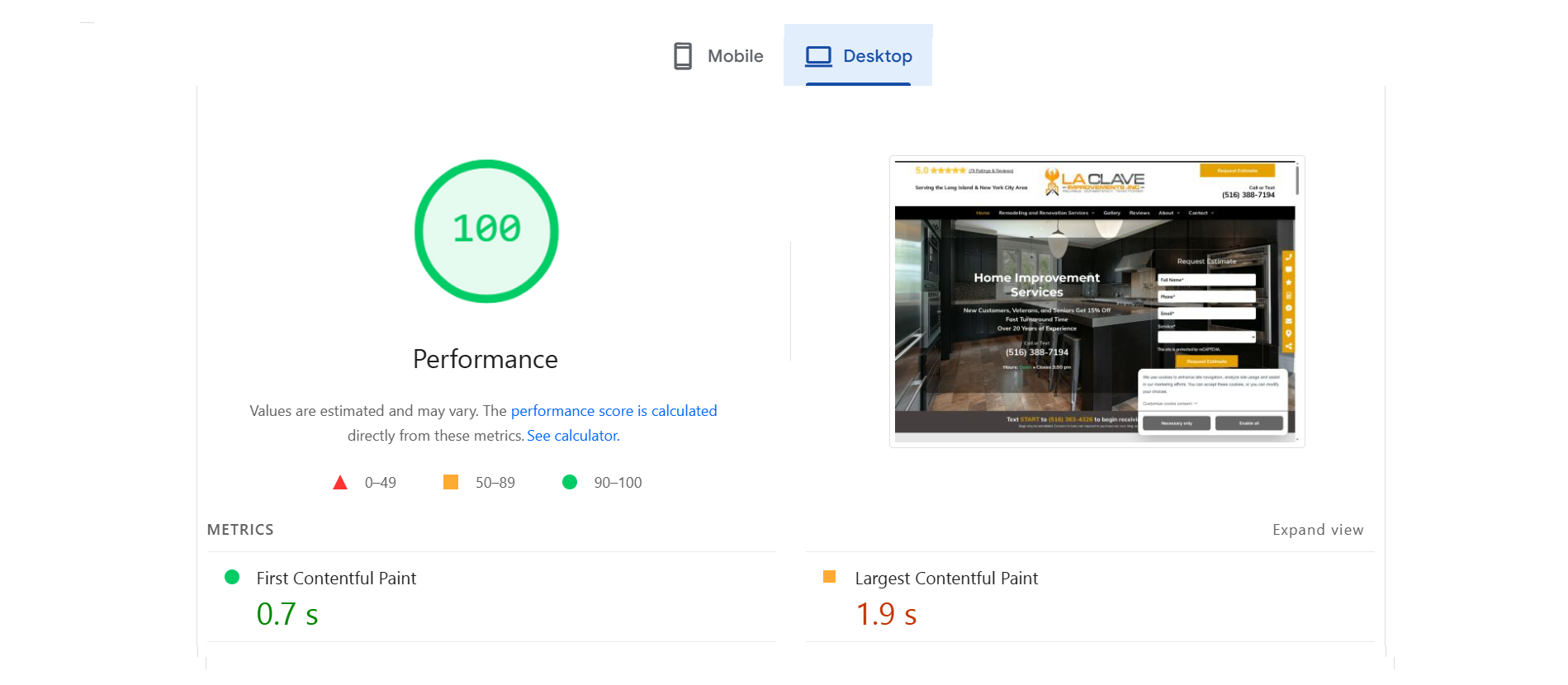Click the green dot beside First Contentful Paint
Viewport: 1568px width, 685px height.
point(232,578)
